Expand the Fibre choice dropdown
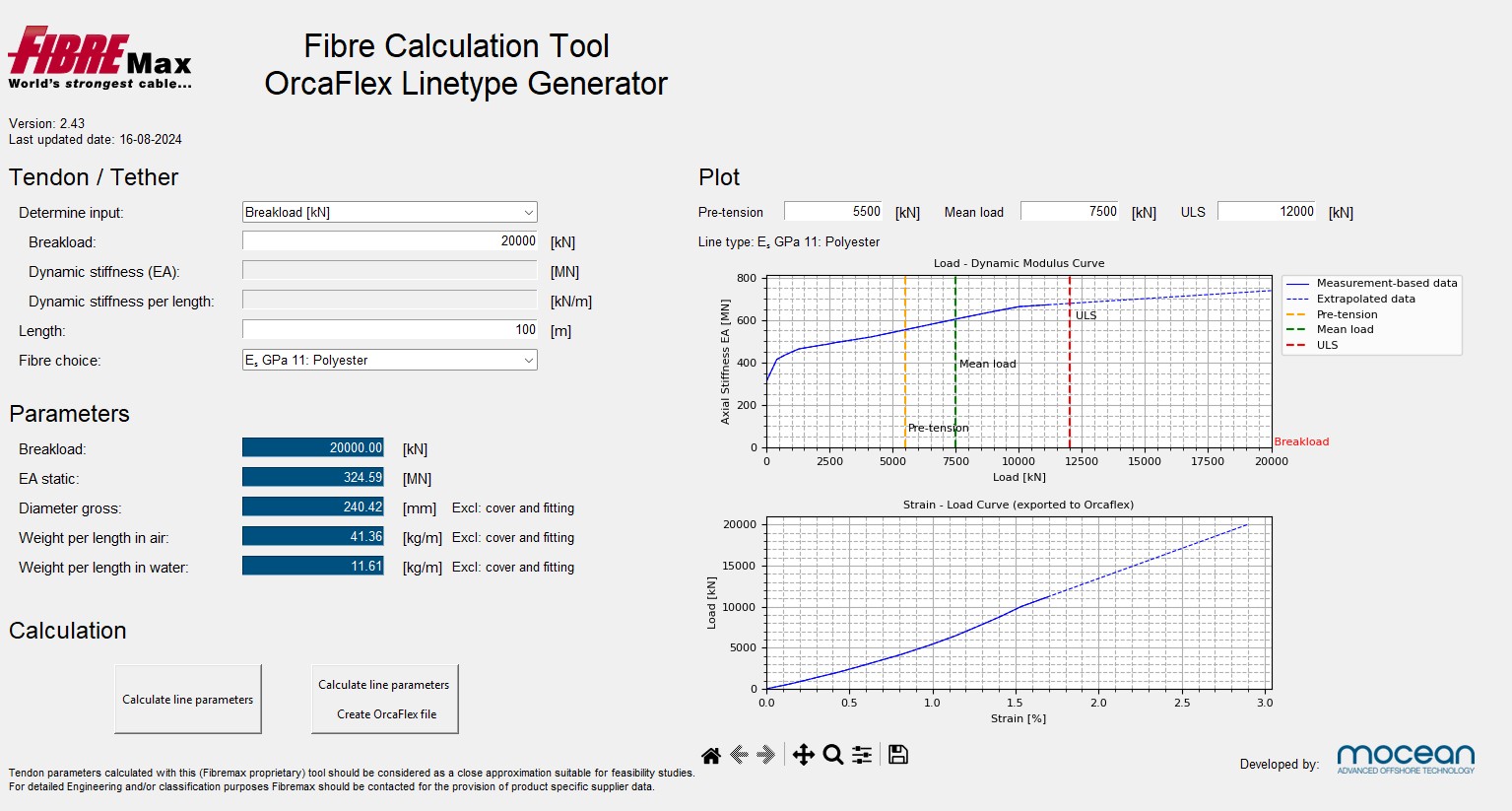The width and height of the screenshot is (1512, 811). [x=389, y=361]
